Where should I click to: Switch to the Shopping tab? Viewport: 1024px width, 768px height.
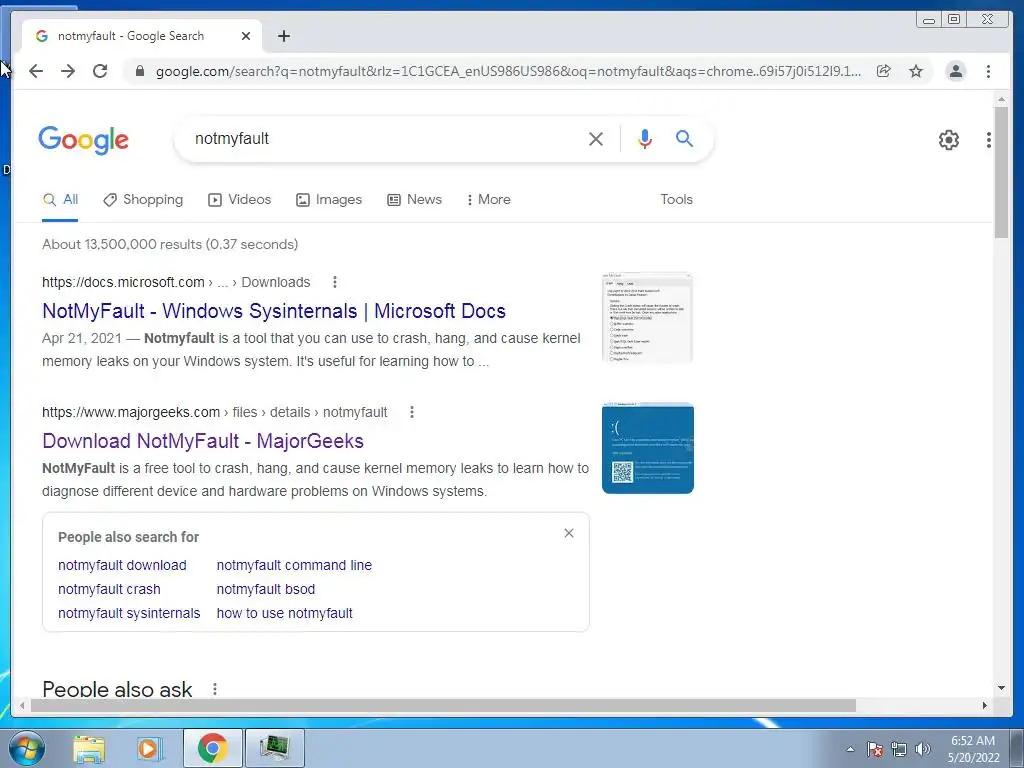(144, 200)
